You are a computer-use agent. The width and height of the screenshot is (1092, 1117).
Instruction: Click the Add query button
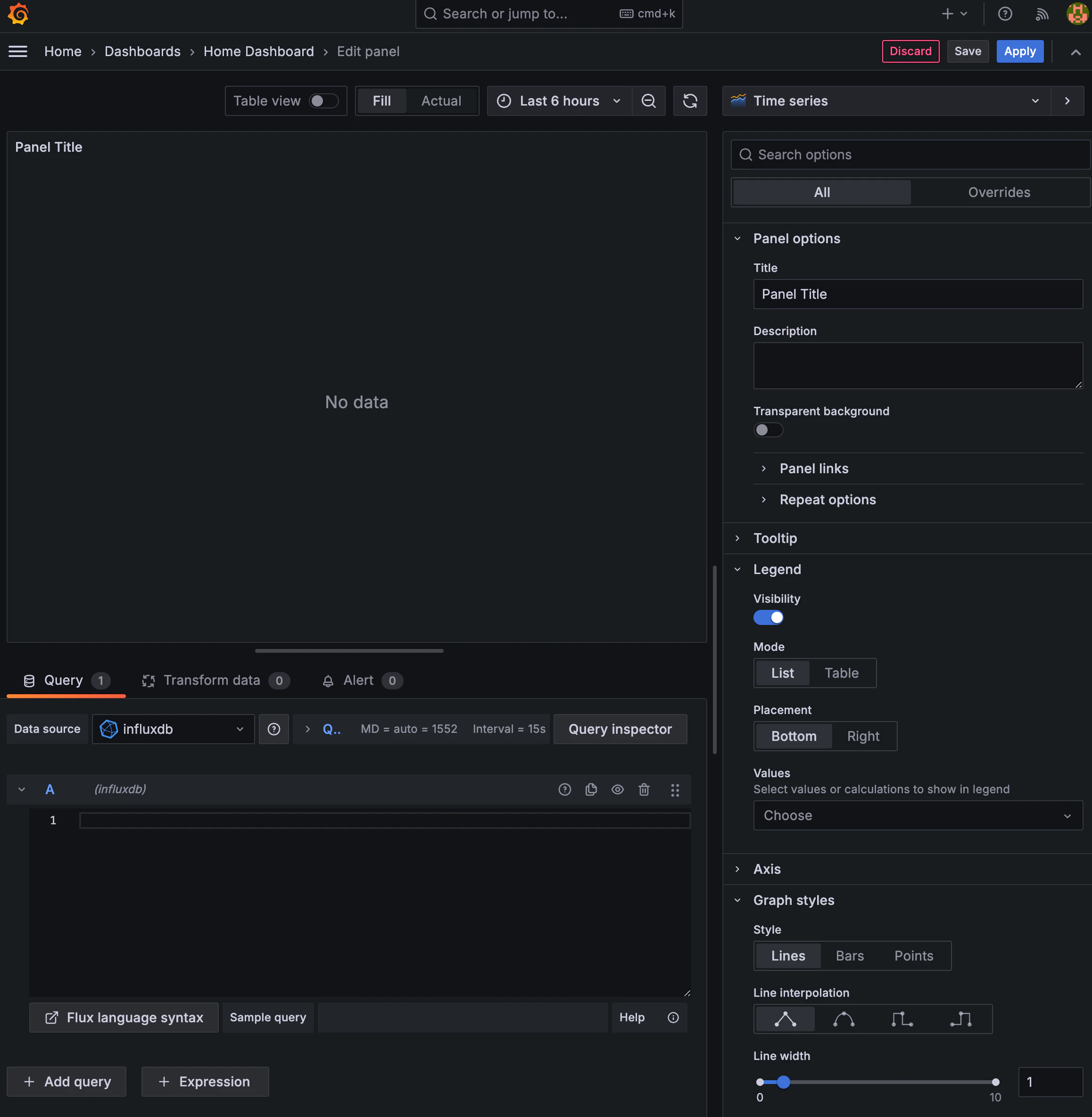pyautogui.click(x=66, y=1082)
